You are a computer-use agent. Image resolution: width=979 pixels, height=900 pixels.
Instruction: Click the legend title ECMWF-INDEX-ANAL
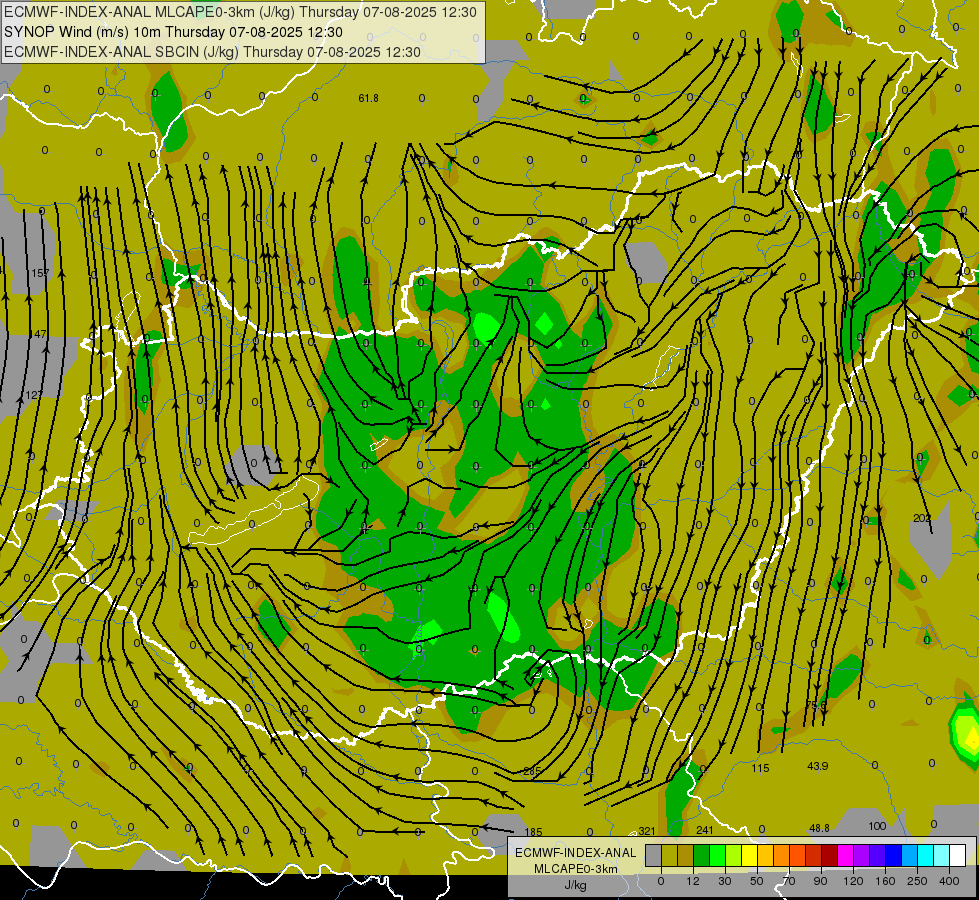point(576,853)
